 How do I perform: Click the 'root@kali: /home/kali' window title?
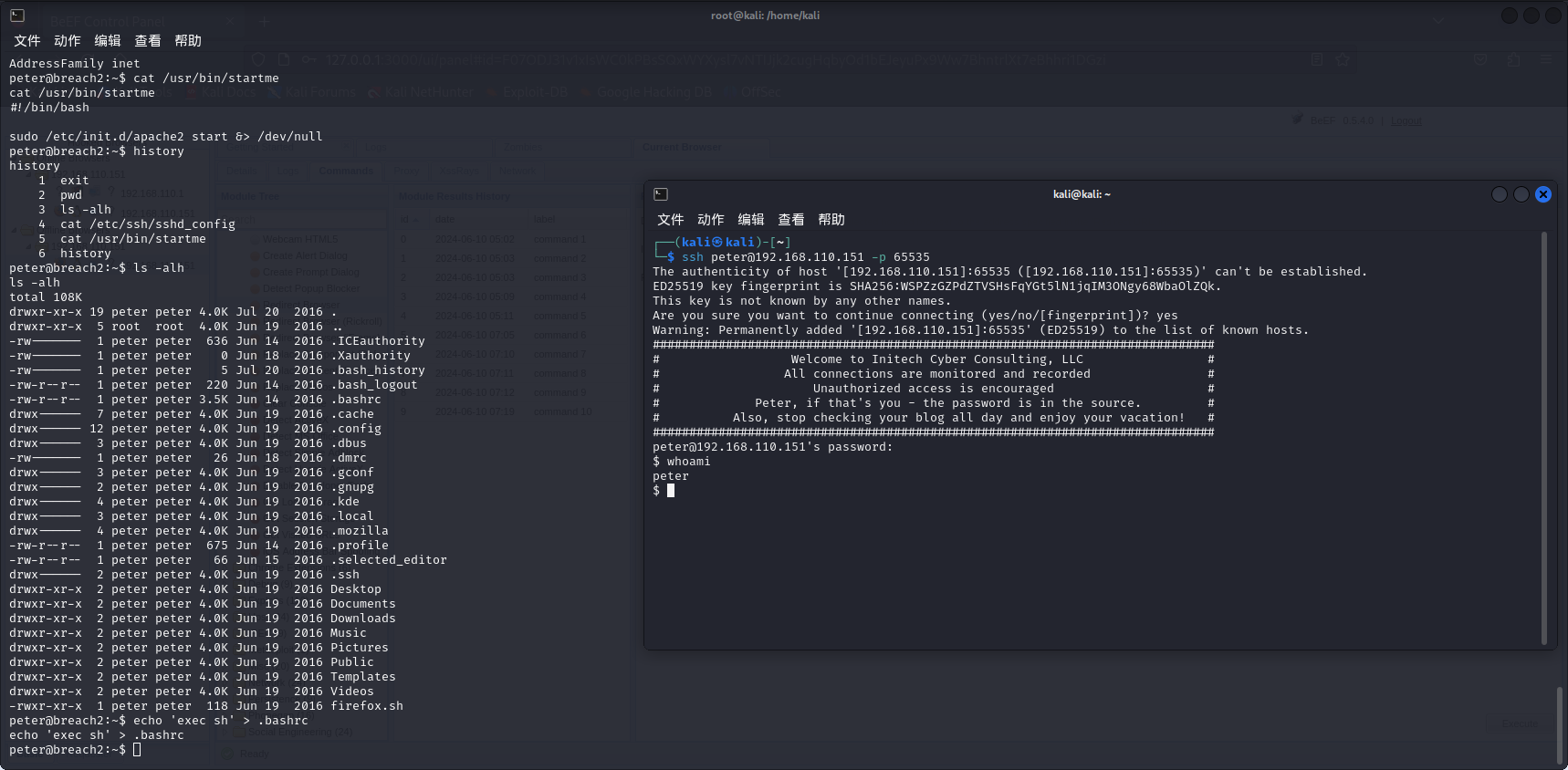click(x=765, y=16)
